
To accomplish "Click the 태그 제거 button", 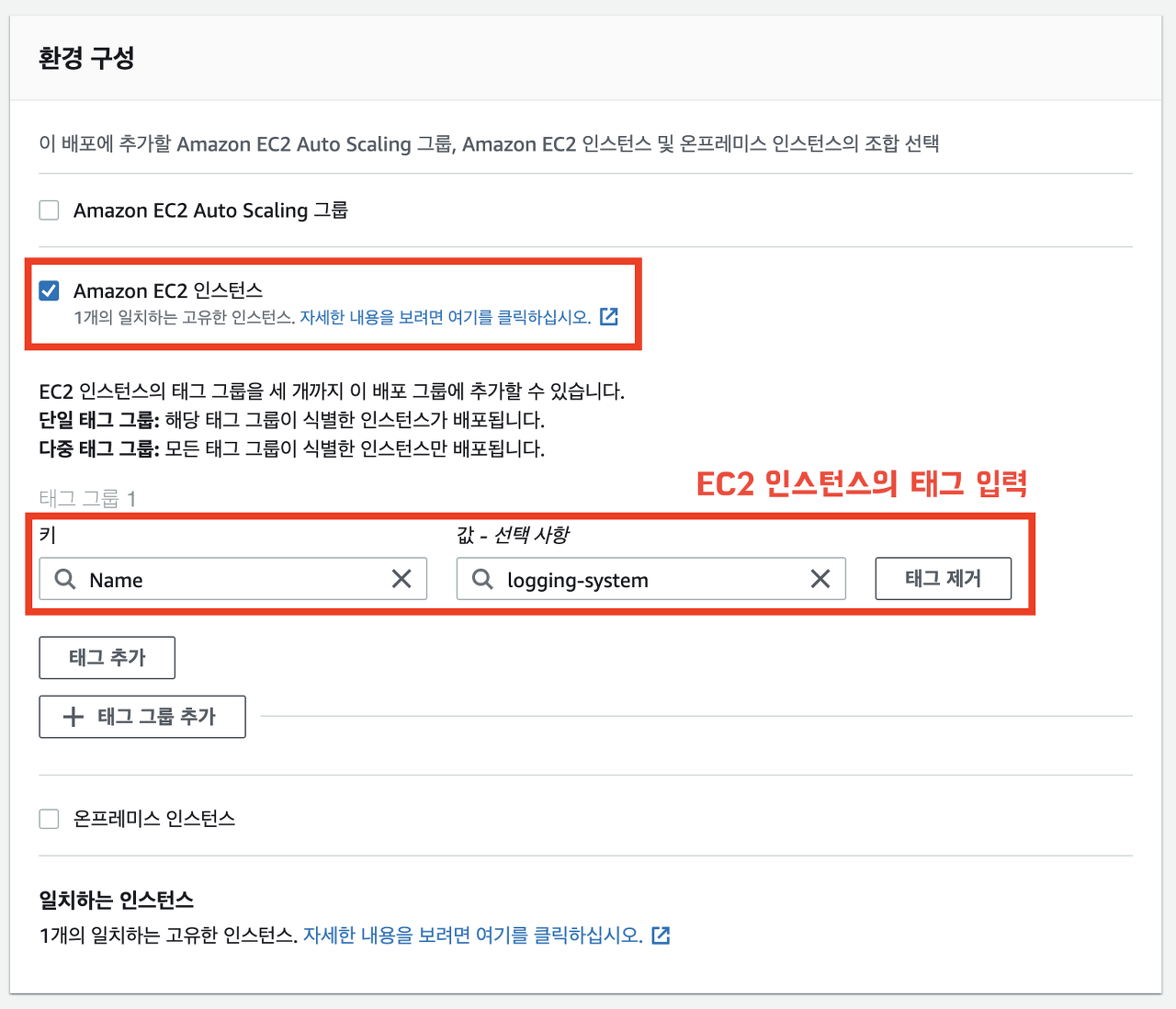I will coord(943,578).
